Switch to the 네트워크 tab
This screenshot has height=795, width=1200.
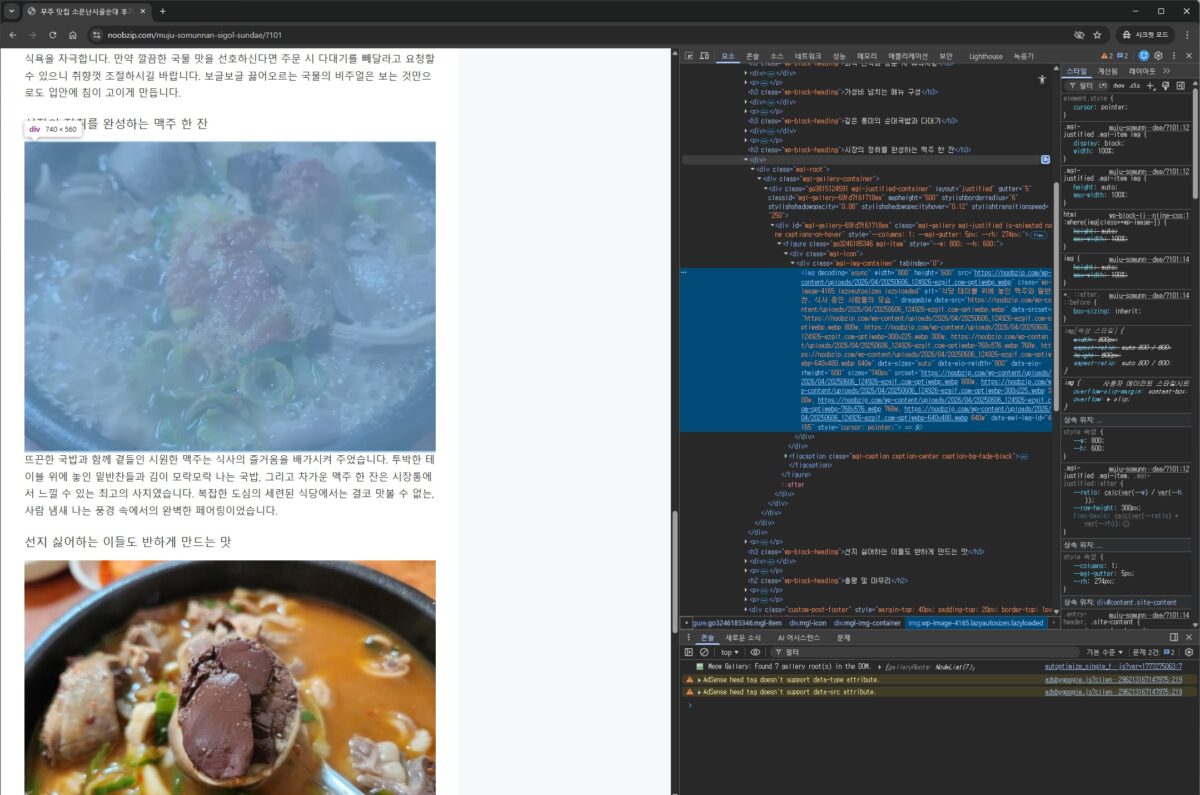(808, 56)
